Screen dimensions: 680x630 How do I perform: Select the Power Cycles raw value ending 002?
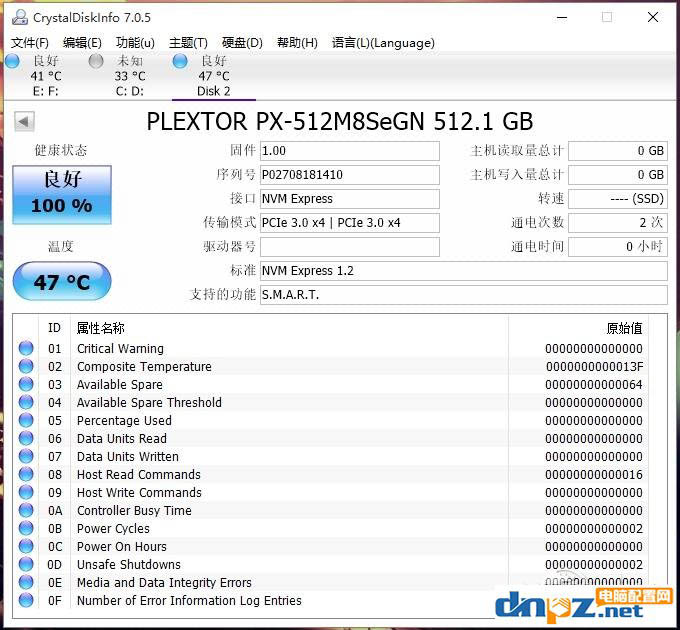coord(594,529)
